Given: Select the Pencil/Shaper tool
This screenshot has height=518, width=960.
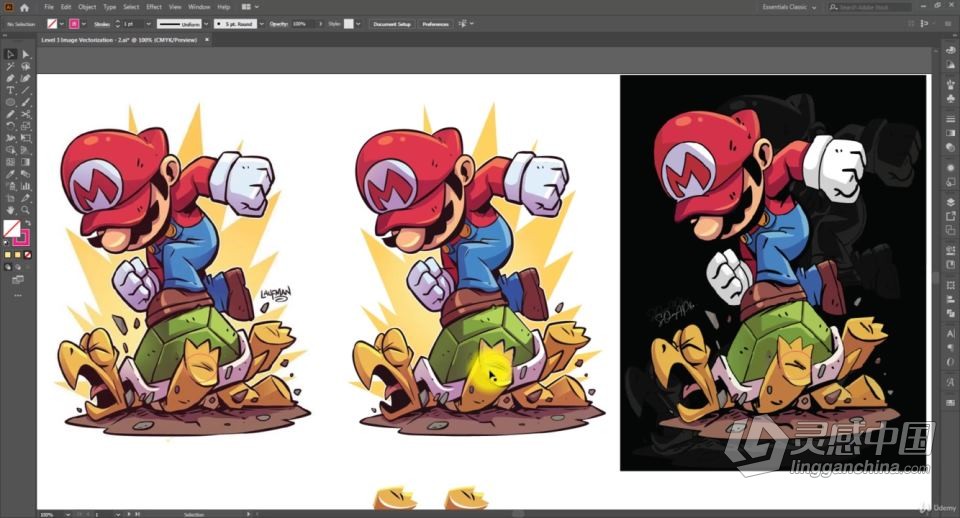Looking at the screenshot, I should pos(10,114).
